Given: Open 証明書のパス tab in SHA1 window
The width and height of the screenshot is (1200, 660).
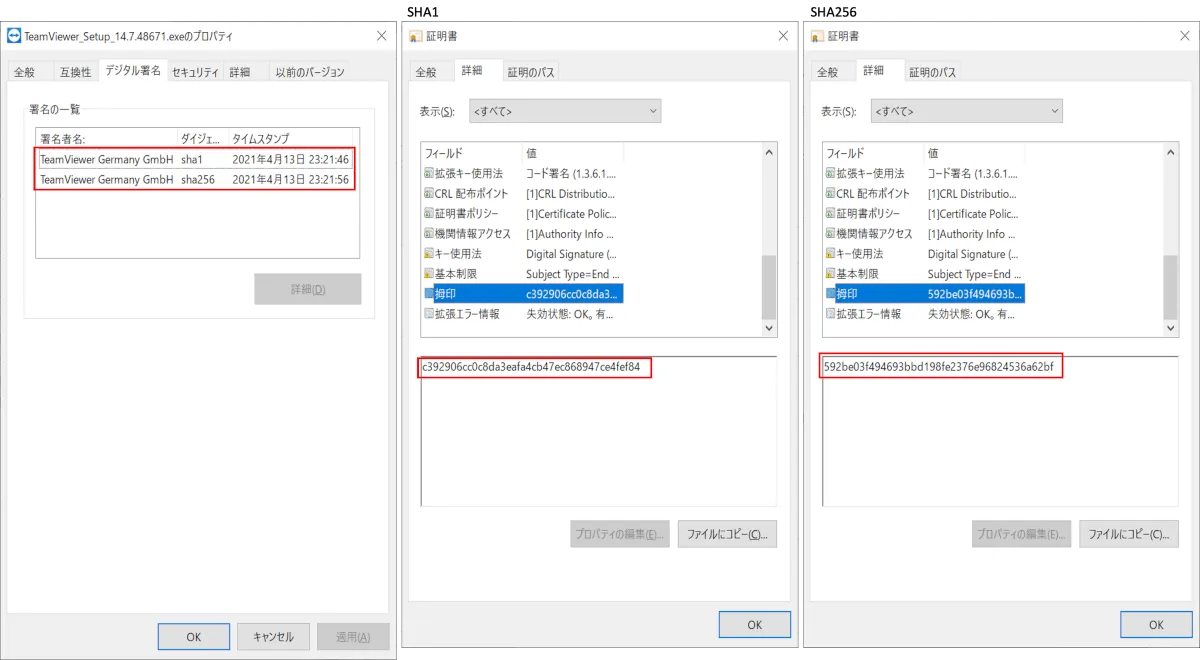Looking at the screenshot, I should pyautogui.click(x=531, y=72).
